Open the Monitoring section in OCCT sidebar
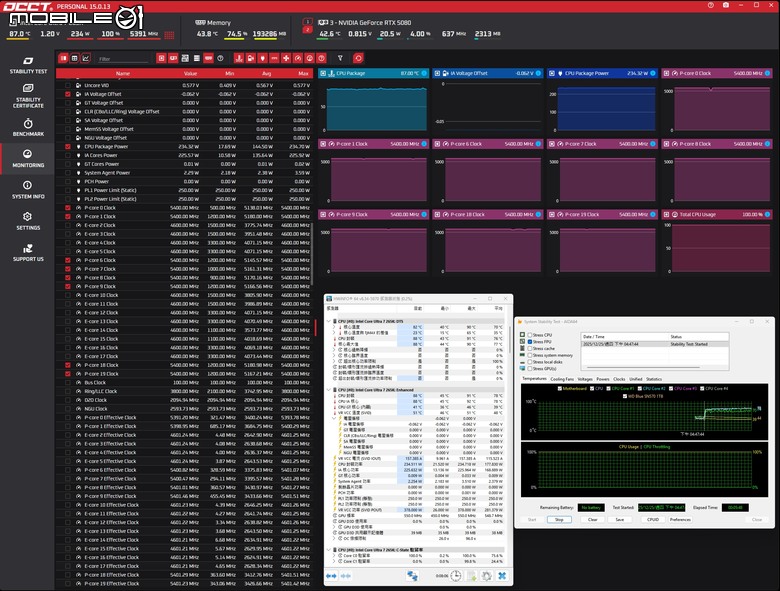Image resolution: width=780 pixels, height=591 pixels. [x=28, y=158]
